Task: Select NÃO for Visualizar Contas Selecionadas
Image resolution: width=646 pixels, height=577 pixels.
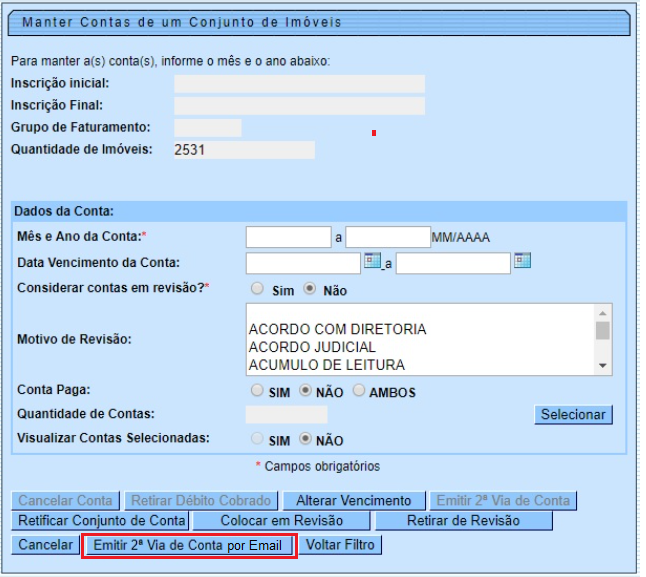Action: (305, 439)
